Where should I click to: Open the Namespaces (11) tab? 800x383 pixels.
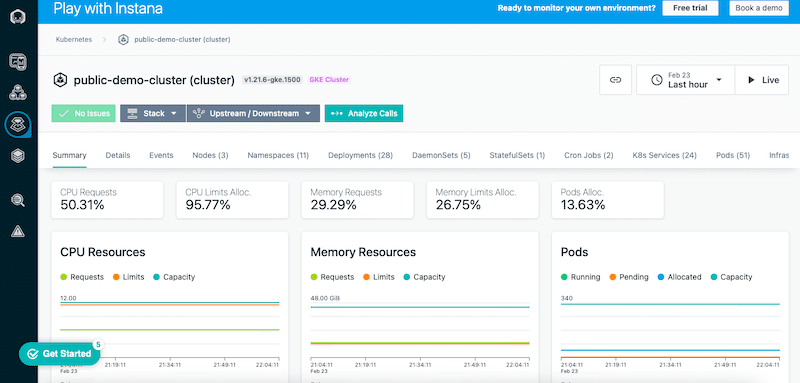278,155
